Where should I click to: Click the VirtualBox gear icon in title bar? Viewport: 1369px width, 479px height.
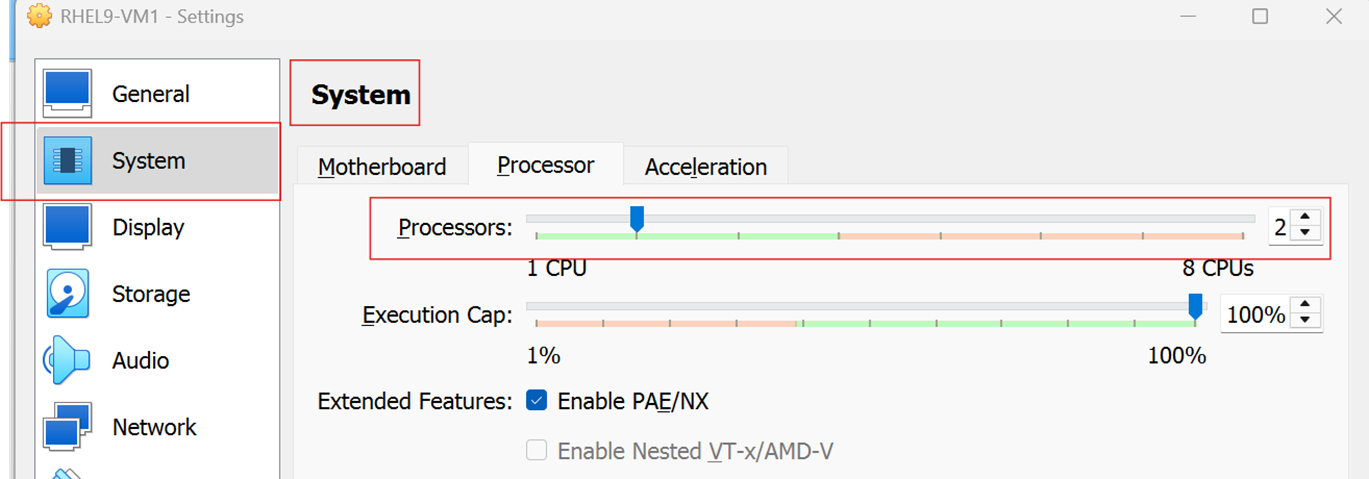39,17
